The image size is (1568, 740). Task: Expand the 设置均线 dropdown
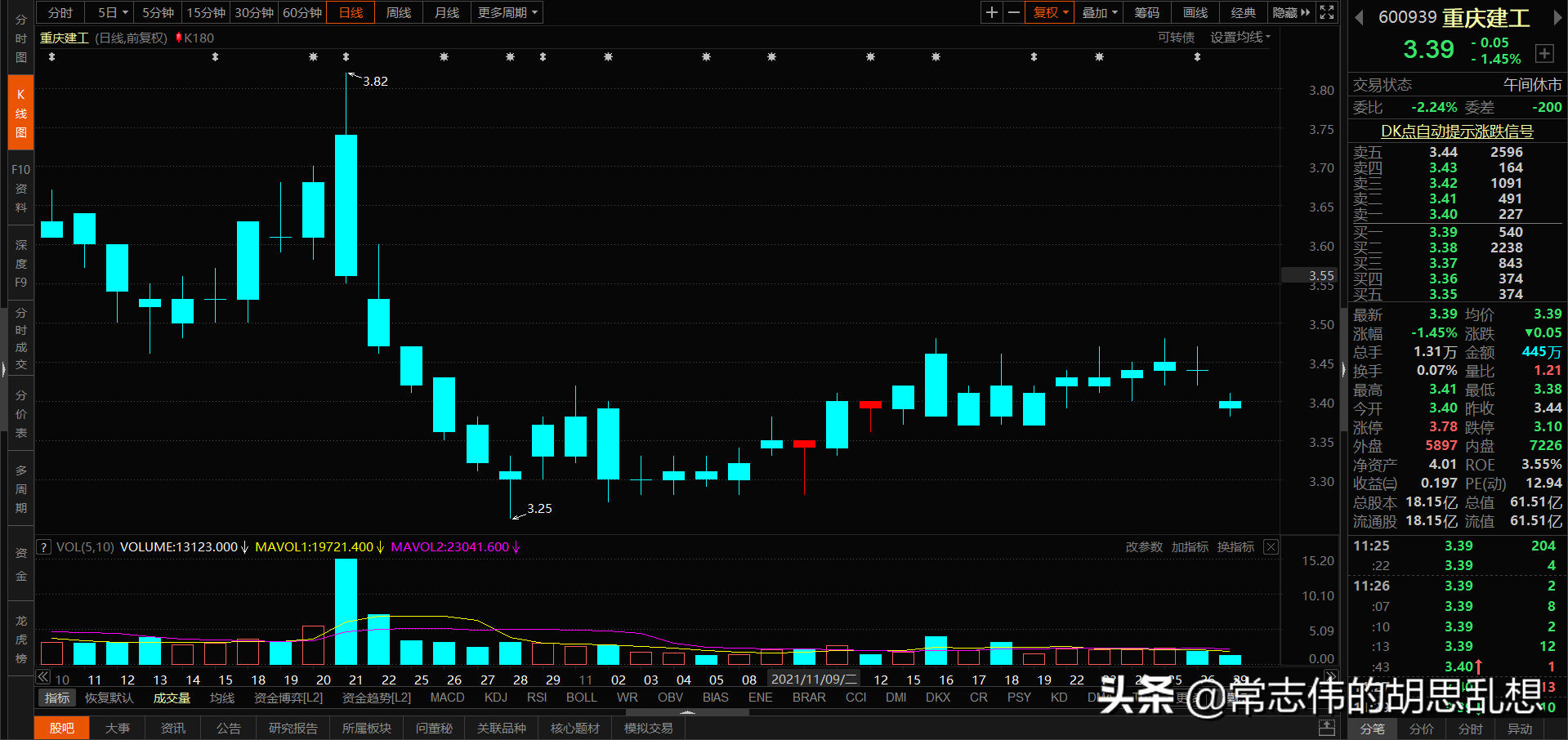[x=1240, y=38]
